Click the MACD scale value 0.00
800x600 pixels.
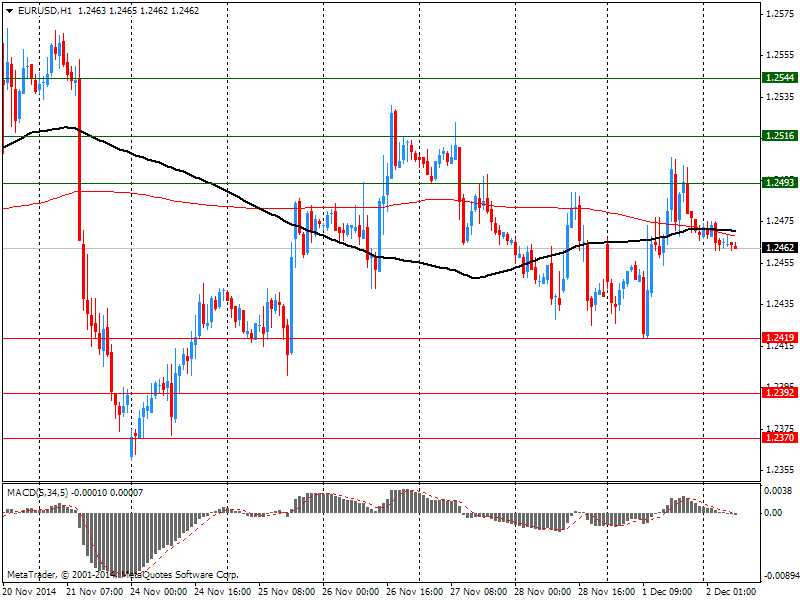774,513
